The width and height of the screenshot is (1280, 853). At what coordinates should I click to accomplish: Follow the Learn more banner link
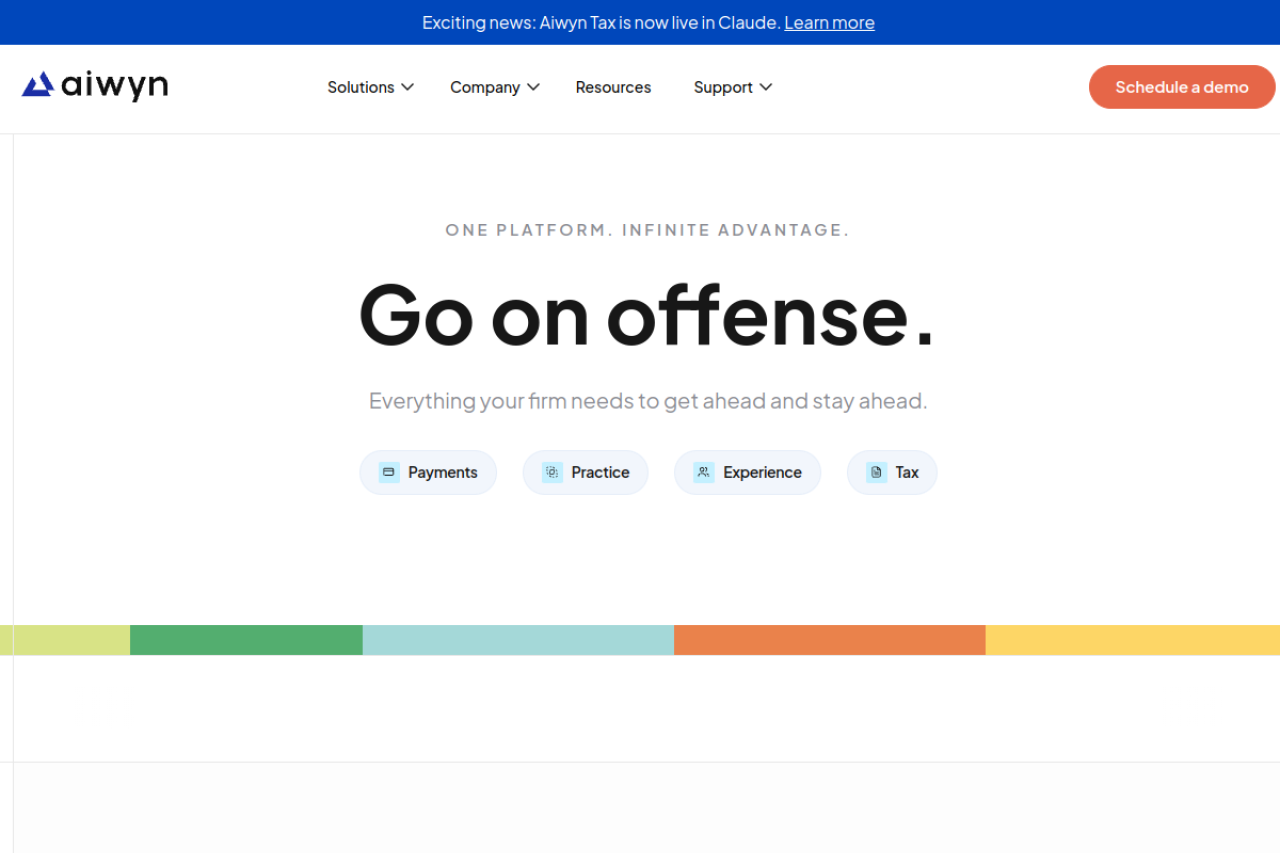coord(829,22)
